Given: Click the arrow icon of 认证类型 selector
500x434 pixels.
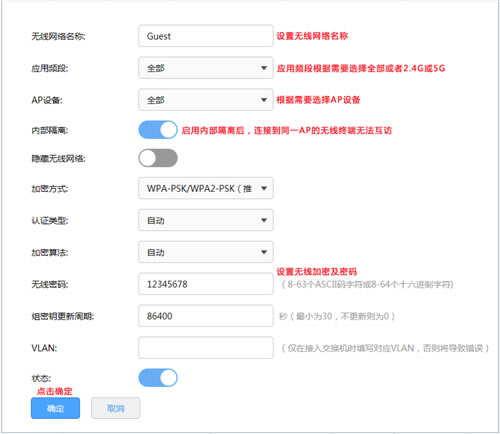Looking at the screenshot, I should point(264,220).
